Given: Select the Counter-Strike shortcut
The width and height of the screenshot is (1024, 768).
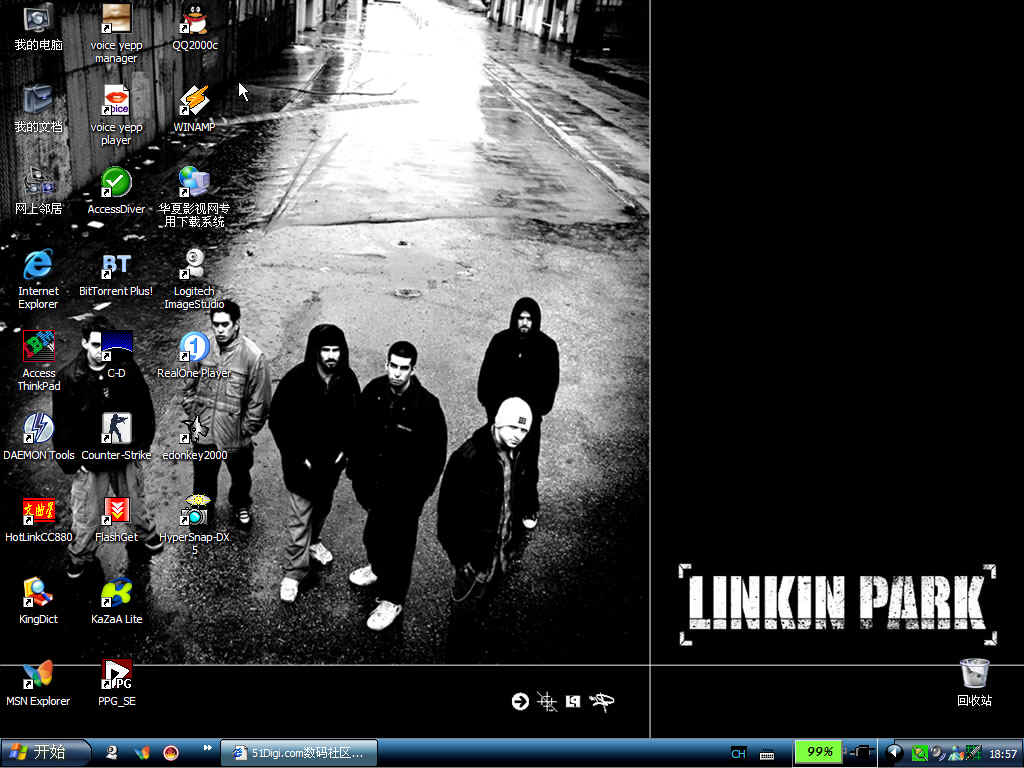Looking at the screenshot, I should (116, 438).
